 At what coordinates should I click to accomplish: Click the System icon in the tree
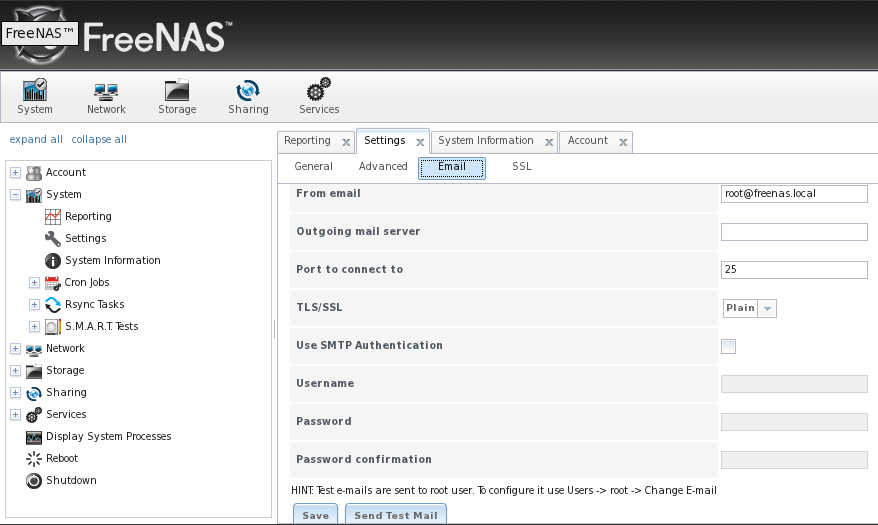point(34,195)
